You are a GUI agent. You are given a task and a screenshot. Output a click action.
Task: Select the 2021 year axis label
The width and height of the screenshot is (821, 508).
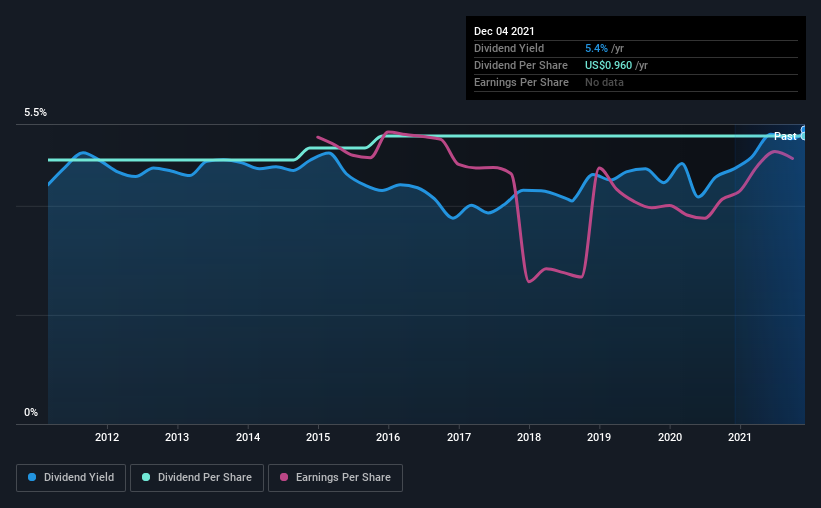point(740,437)
